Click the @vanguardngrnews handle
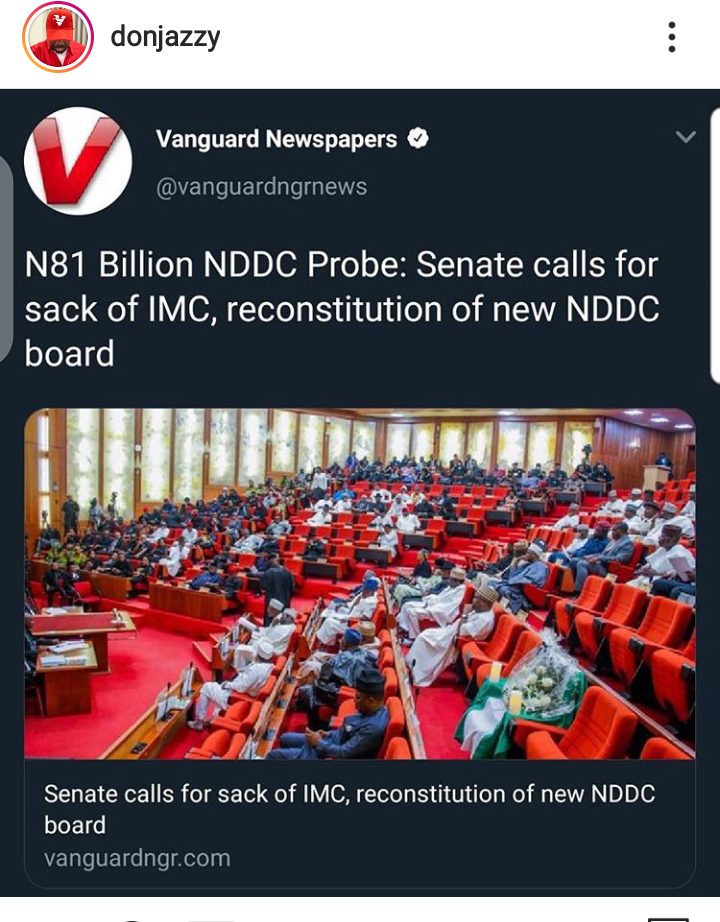This screenshot has height=922, width=720. coord(261,186)
